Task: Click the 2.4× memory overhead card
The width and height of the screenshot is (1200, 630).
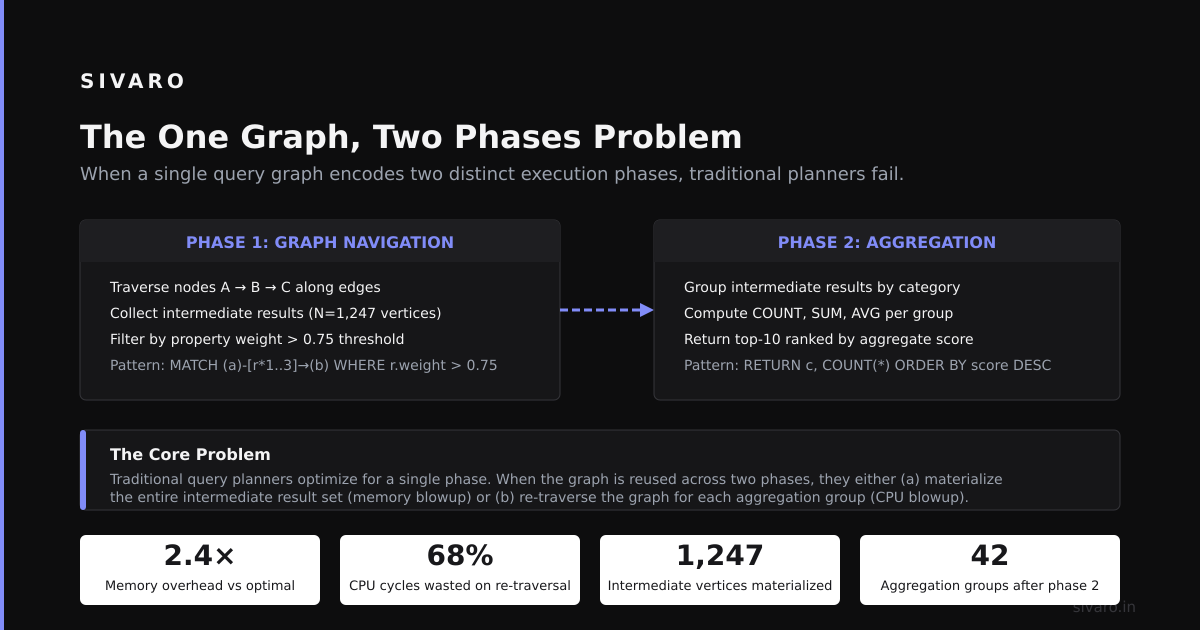Action: pos(200,570)
